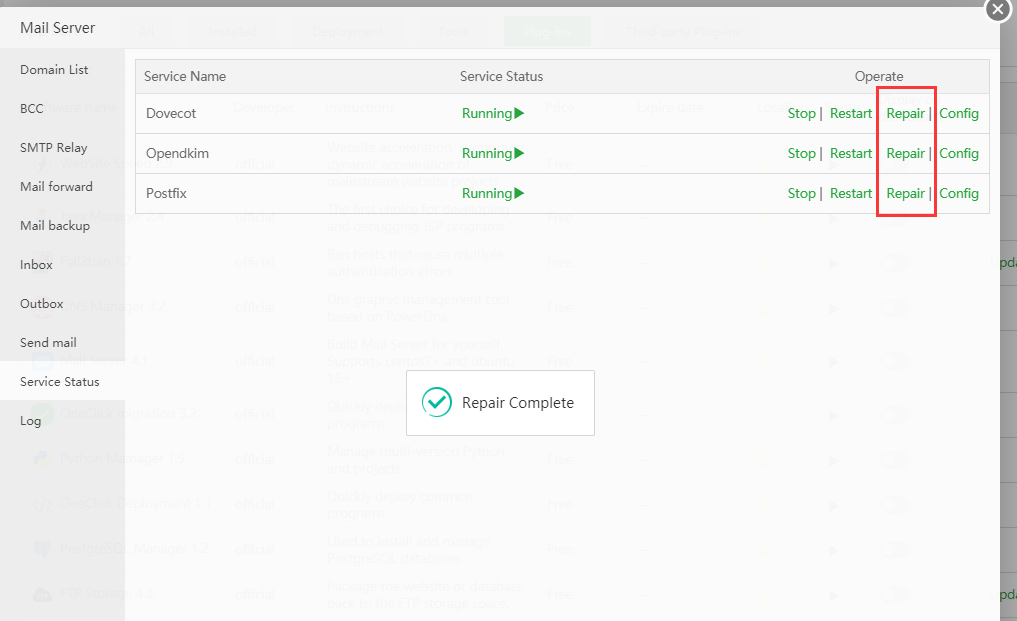
Task: Open the Log section
Action: pos(30,420)
